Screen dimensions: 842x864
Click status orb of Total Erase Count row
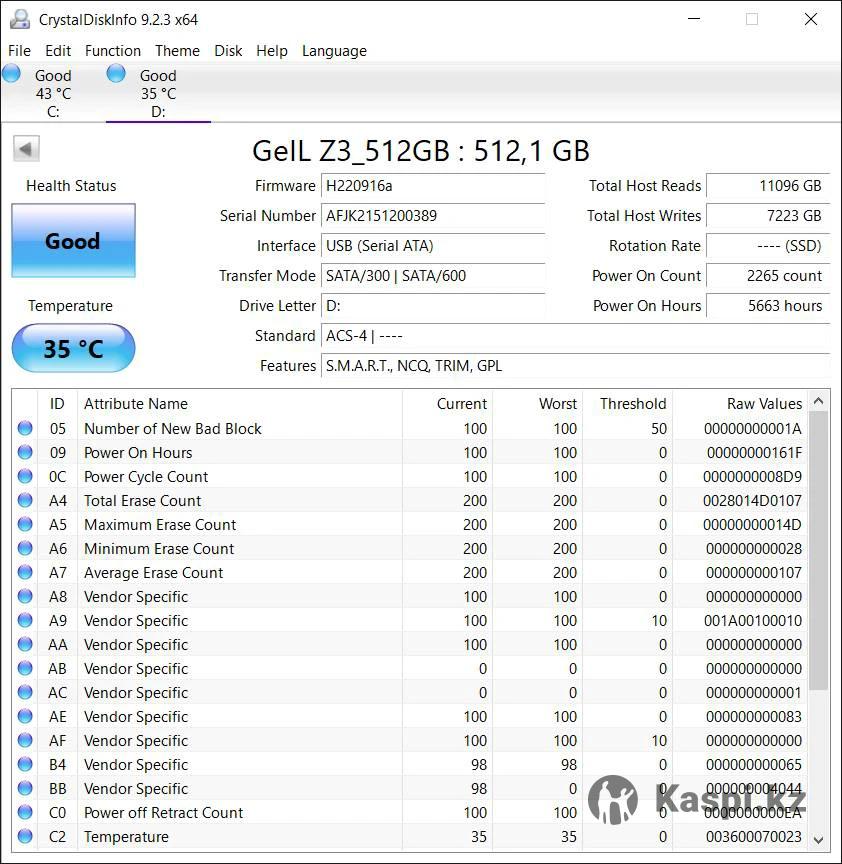(x=25, y=500)
